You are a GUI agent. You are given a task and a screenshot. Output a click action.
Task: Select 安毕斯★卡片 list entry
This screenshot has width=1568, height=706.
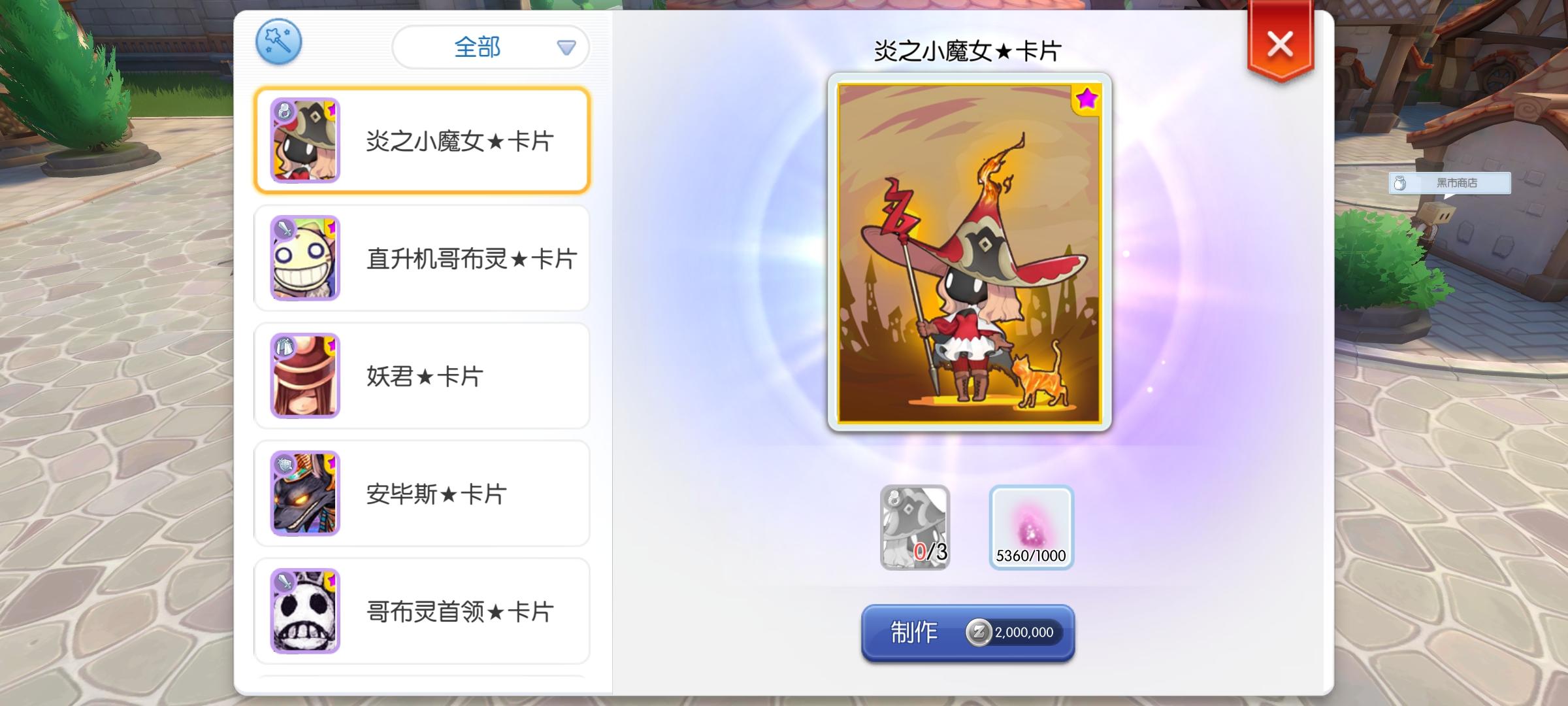click(422, 494)
